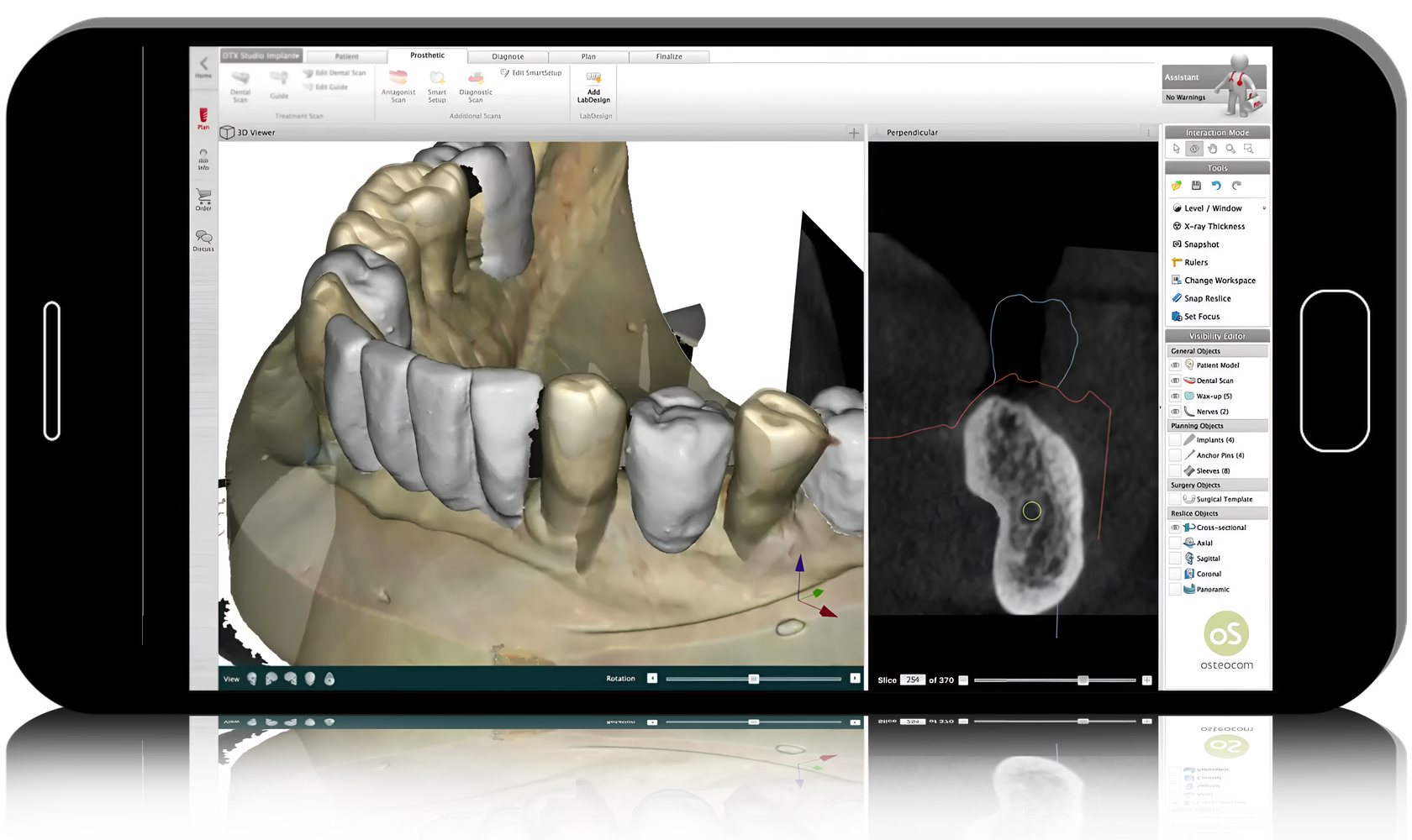Click the undo arrow in Tools
Viewport: 1412px width, 840px height.
1216,186
